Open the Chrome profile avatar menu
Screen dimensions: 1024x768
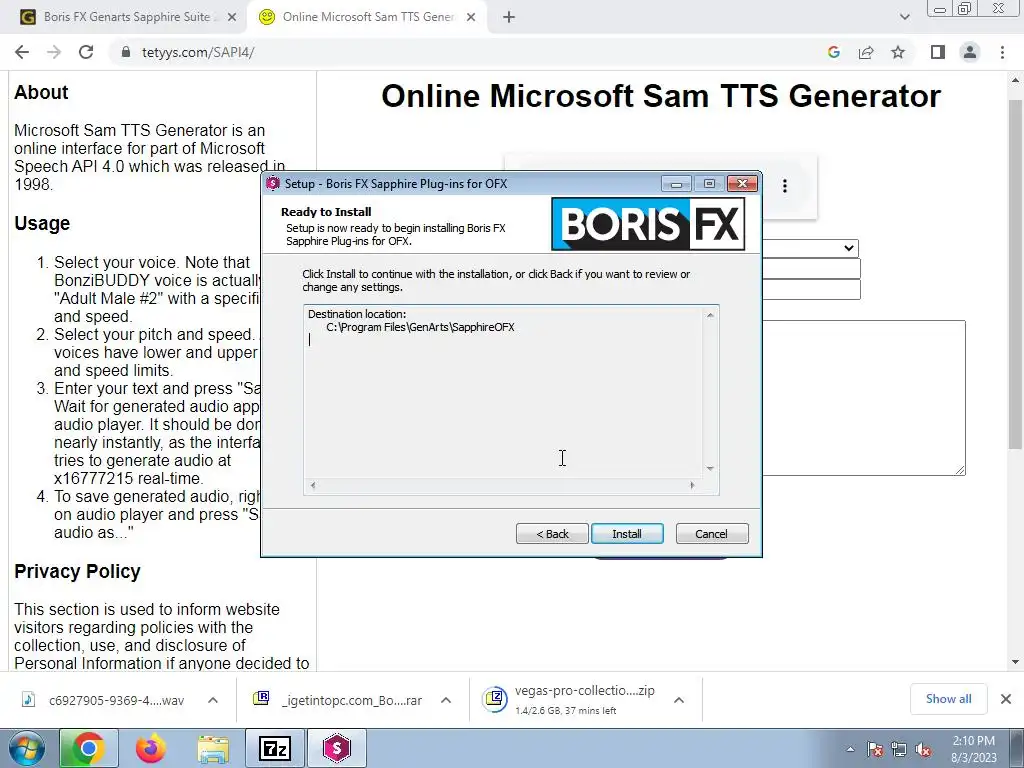point(970,52)
